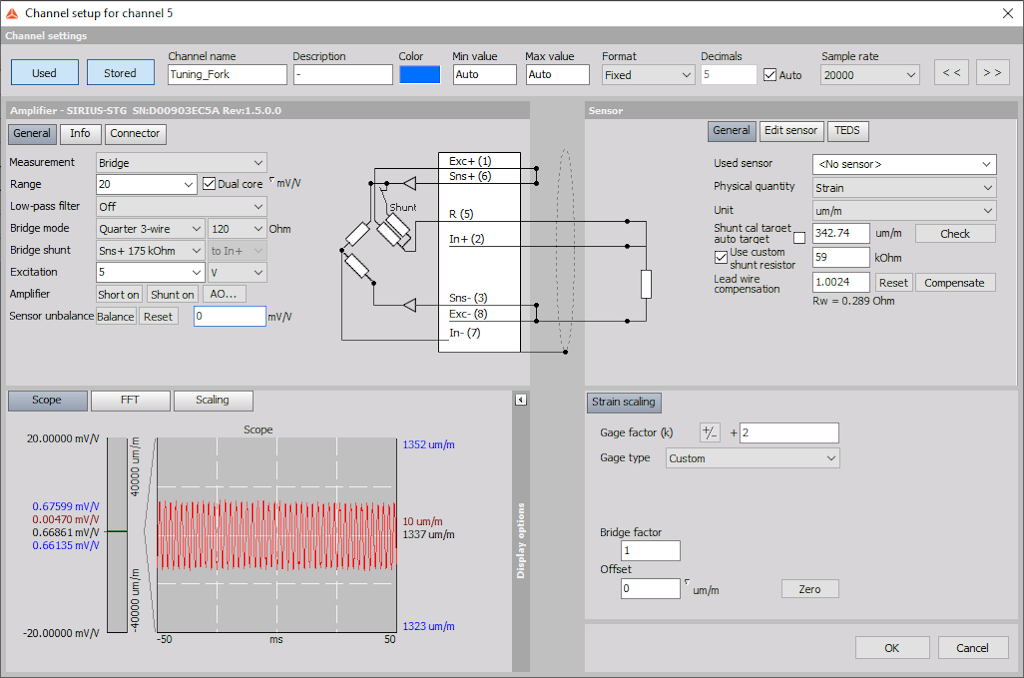Switch to amplifier Info tab

point(80,133)
